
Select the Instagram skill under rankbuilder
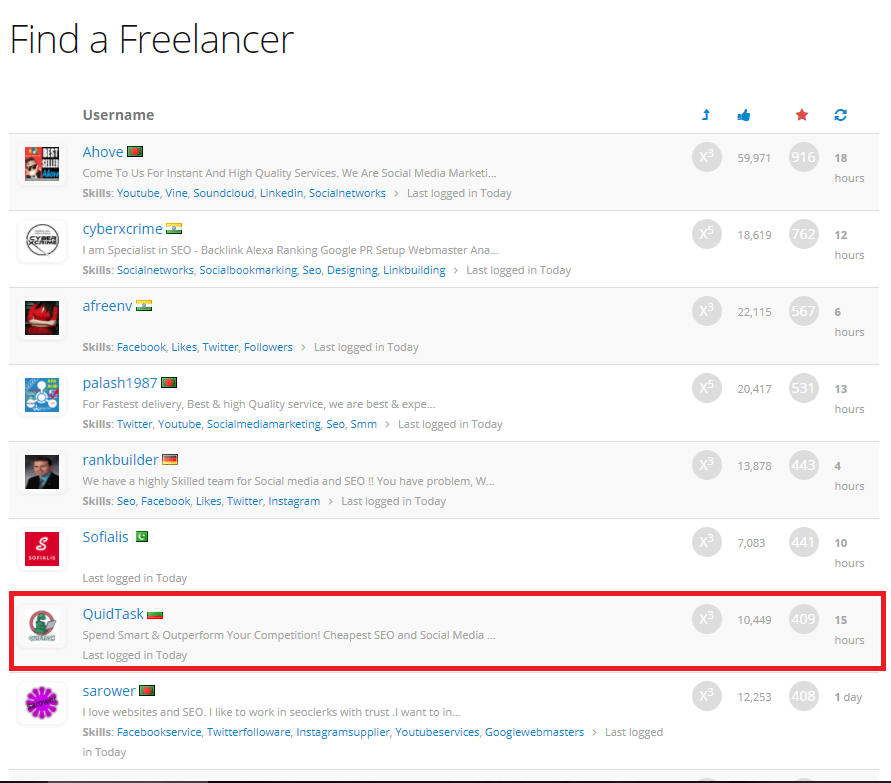coord(294,501)
